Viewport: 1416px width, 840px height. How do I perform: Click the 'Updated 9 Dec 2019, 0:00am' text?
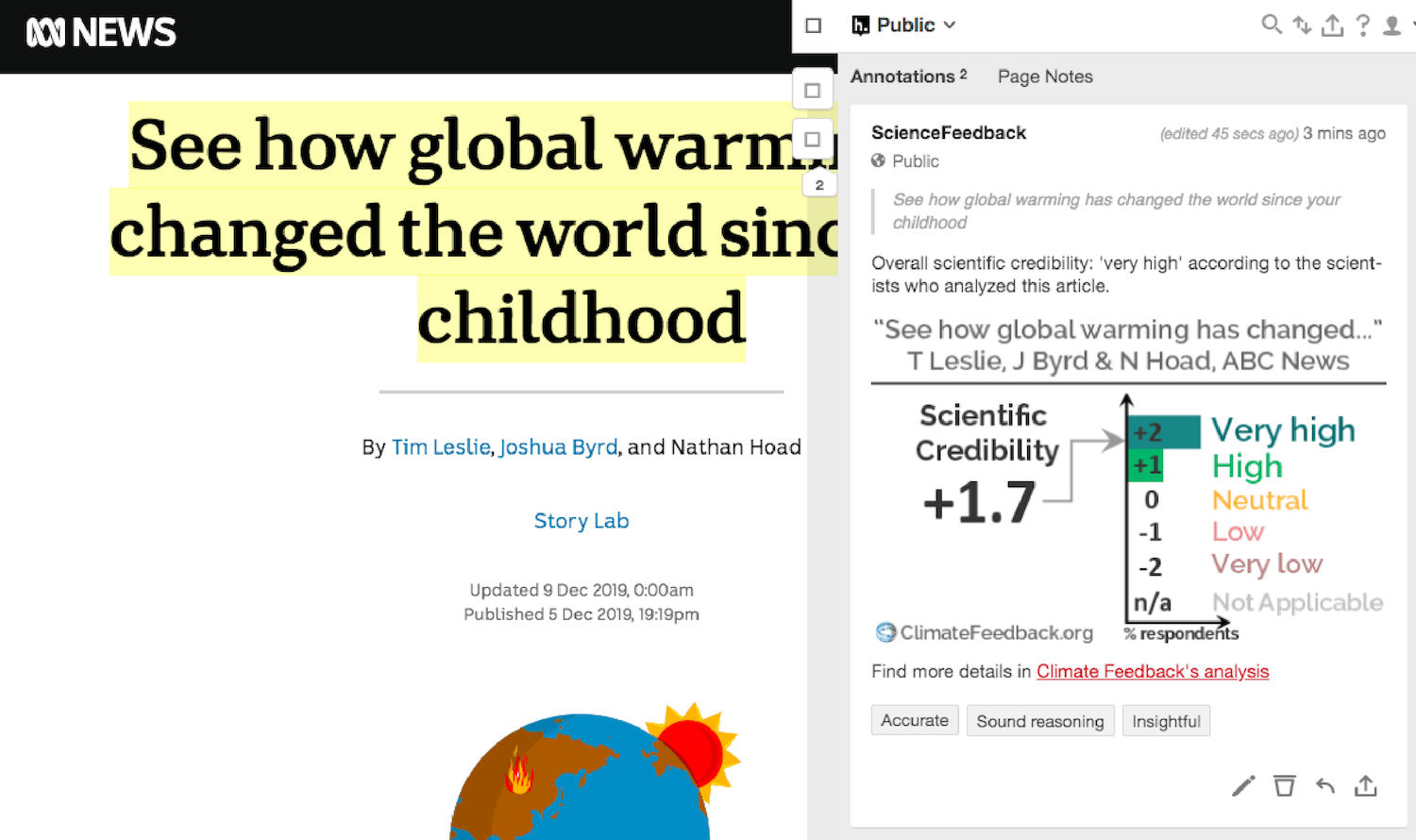tap(582, 590)
